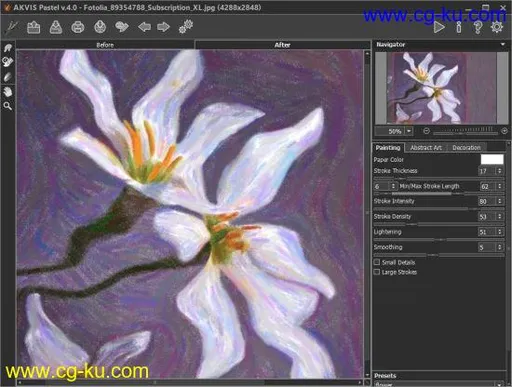
Task: Open the Abstract Art tab
Action: click(426, 147)
